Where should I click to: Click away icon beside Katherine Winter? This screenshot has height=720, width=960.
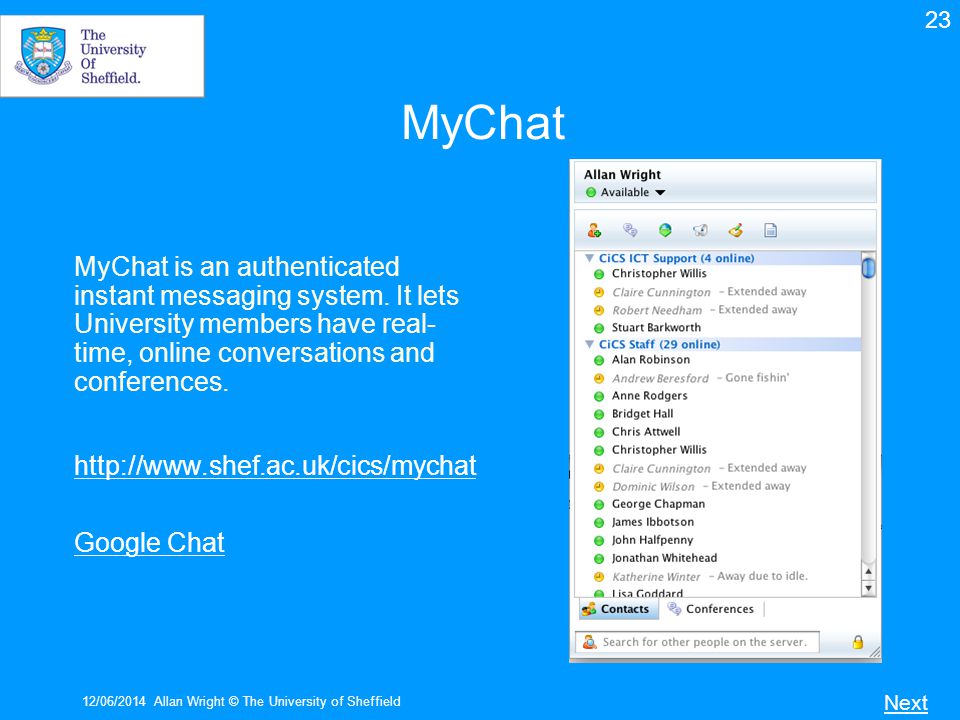599,577
